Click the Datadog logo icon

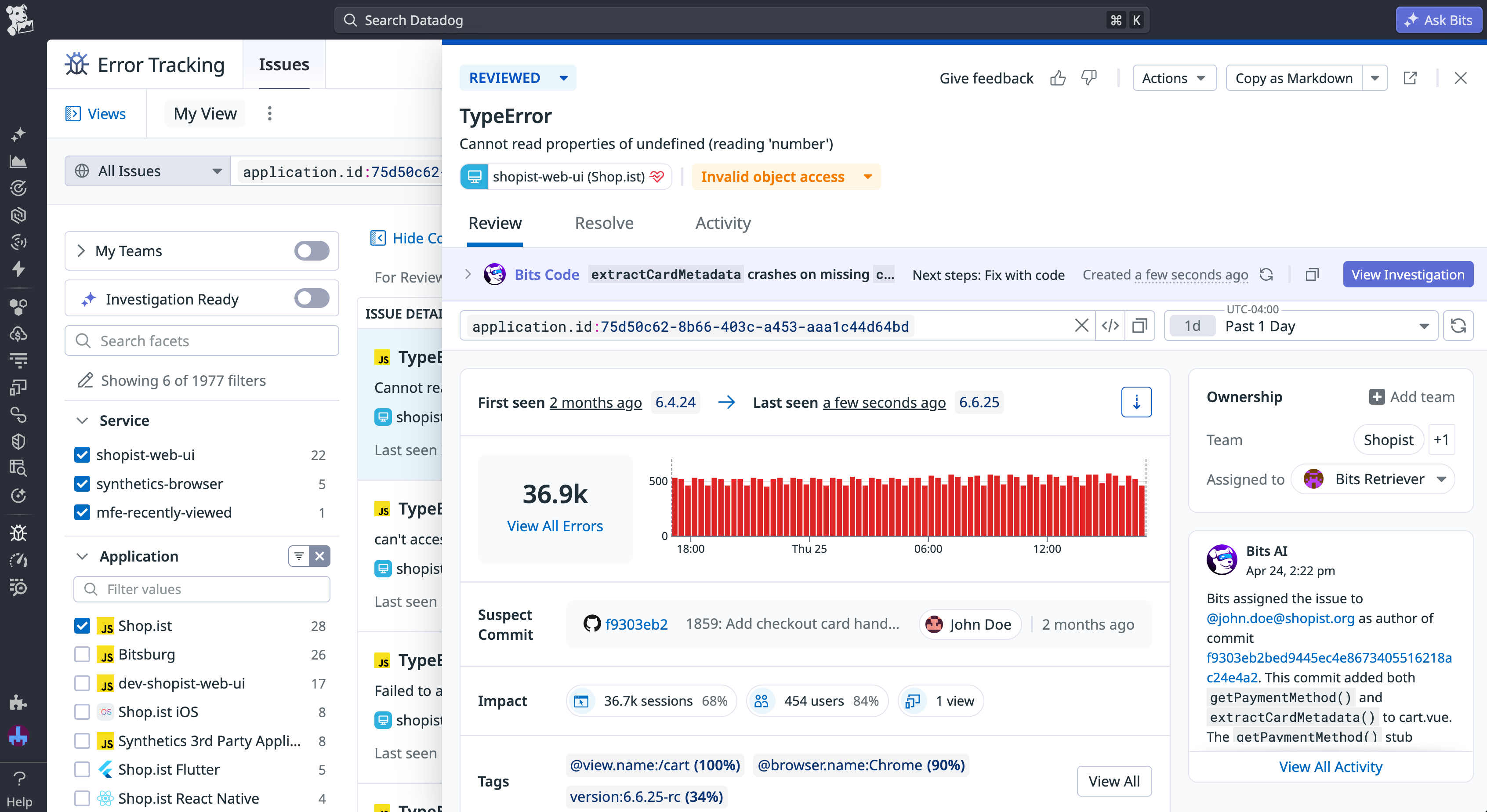(19, 20)
